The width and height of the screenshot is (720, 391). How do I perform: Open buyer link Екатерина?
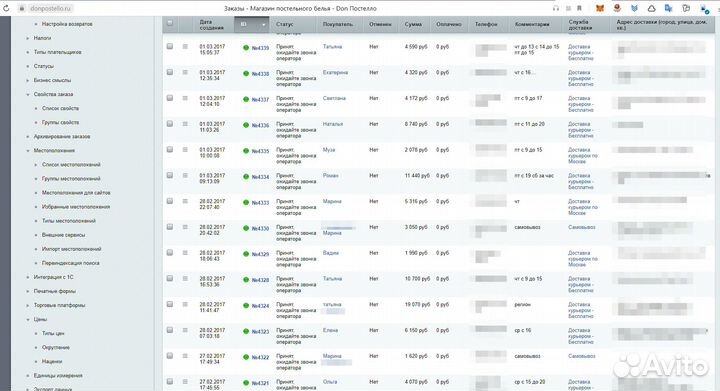tap(335, 73)
